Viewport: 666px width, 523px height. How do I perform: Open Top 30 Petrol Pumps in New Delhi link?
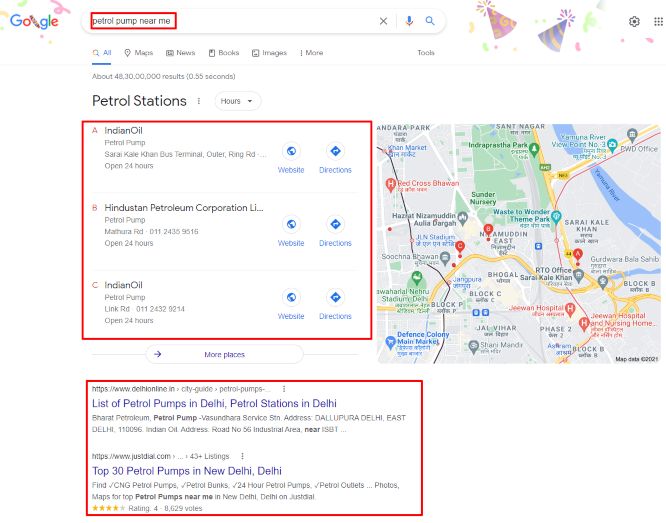187,471
